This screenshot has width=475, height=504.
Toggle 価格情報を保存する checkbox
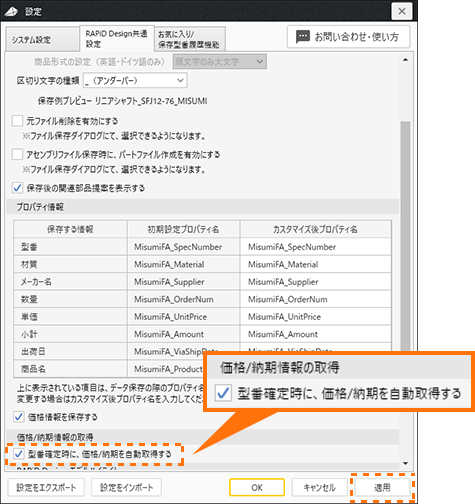19,417
